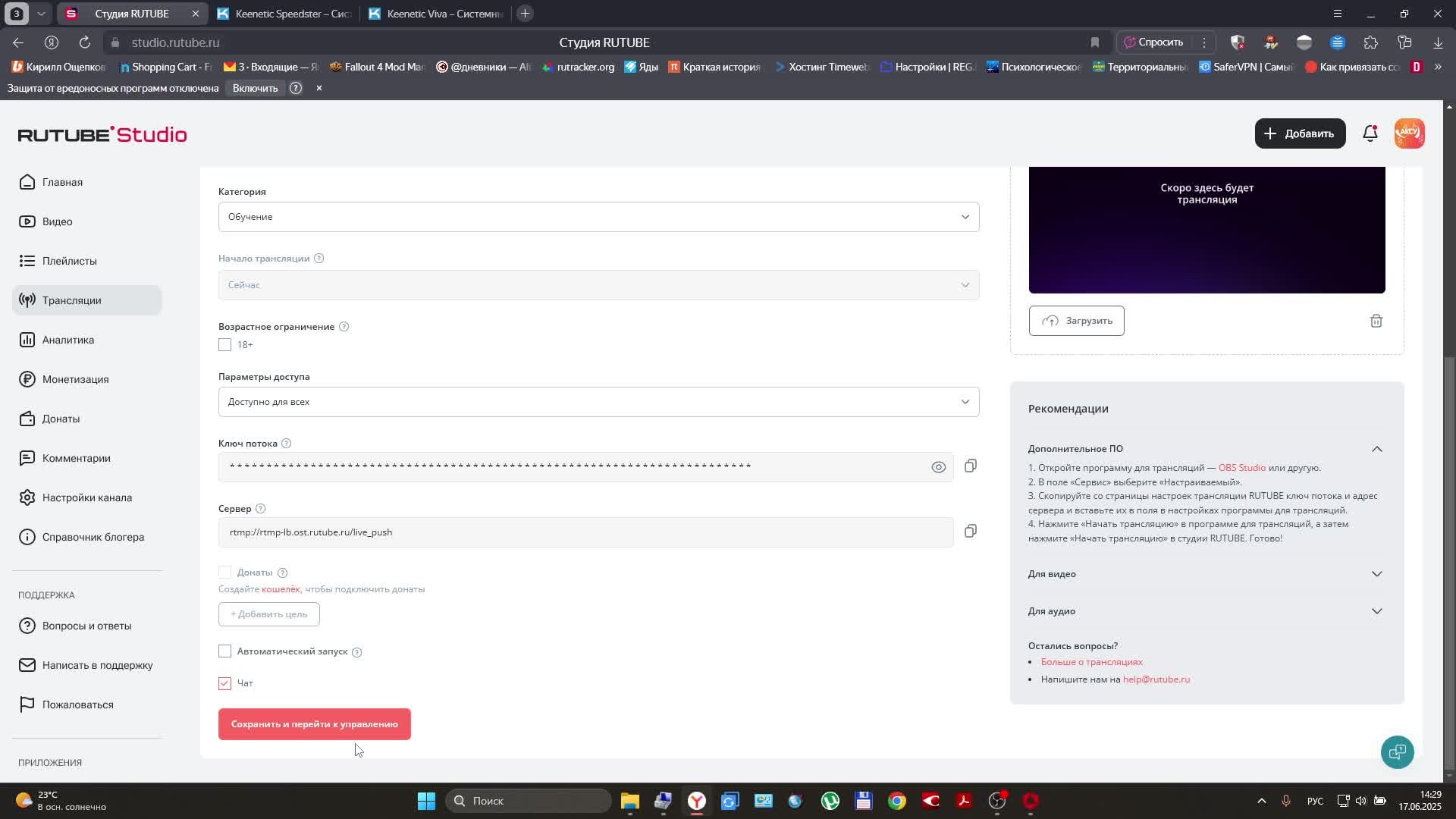This screenshot has width=1456, height=819.
Task: Click help@rutube.ru email link
Action: click(1156, 679)
